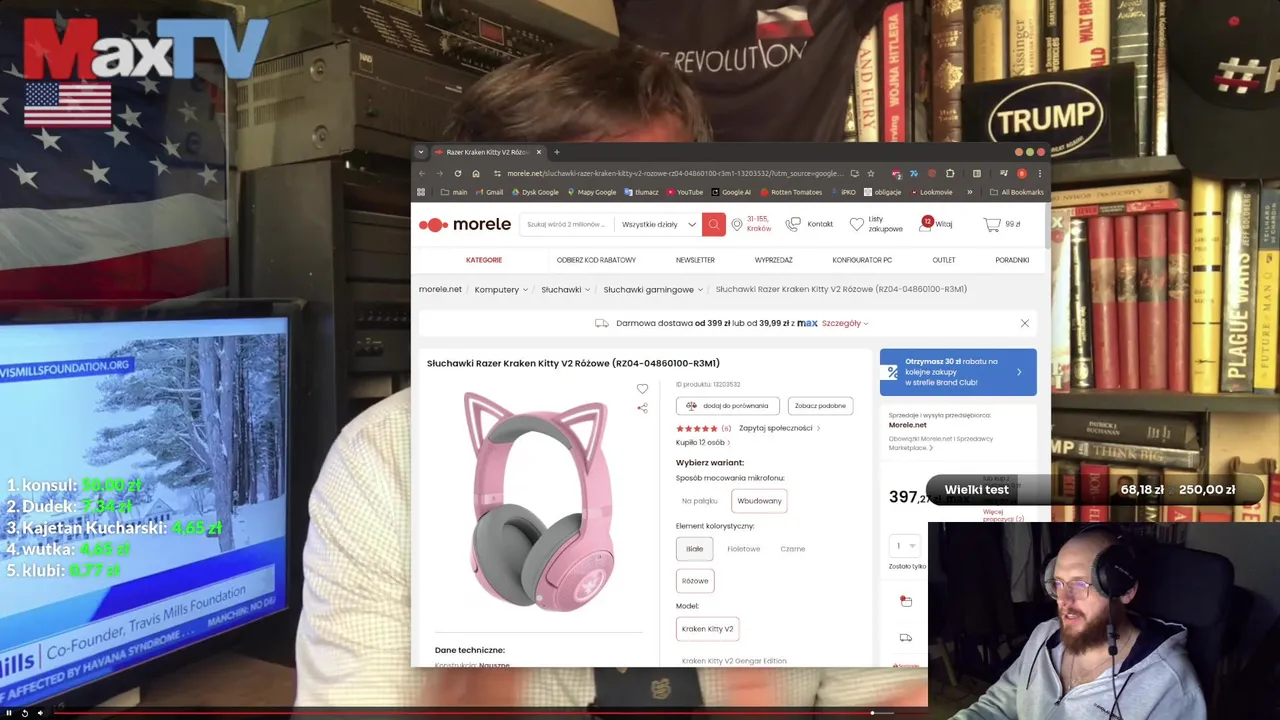Open the Wszystkie działy dropdown

(x=657, y=224)
